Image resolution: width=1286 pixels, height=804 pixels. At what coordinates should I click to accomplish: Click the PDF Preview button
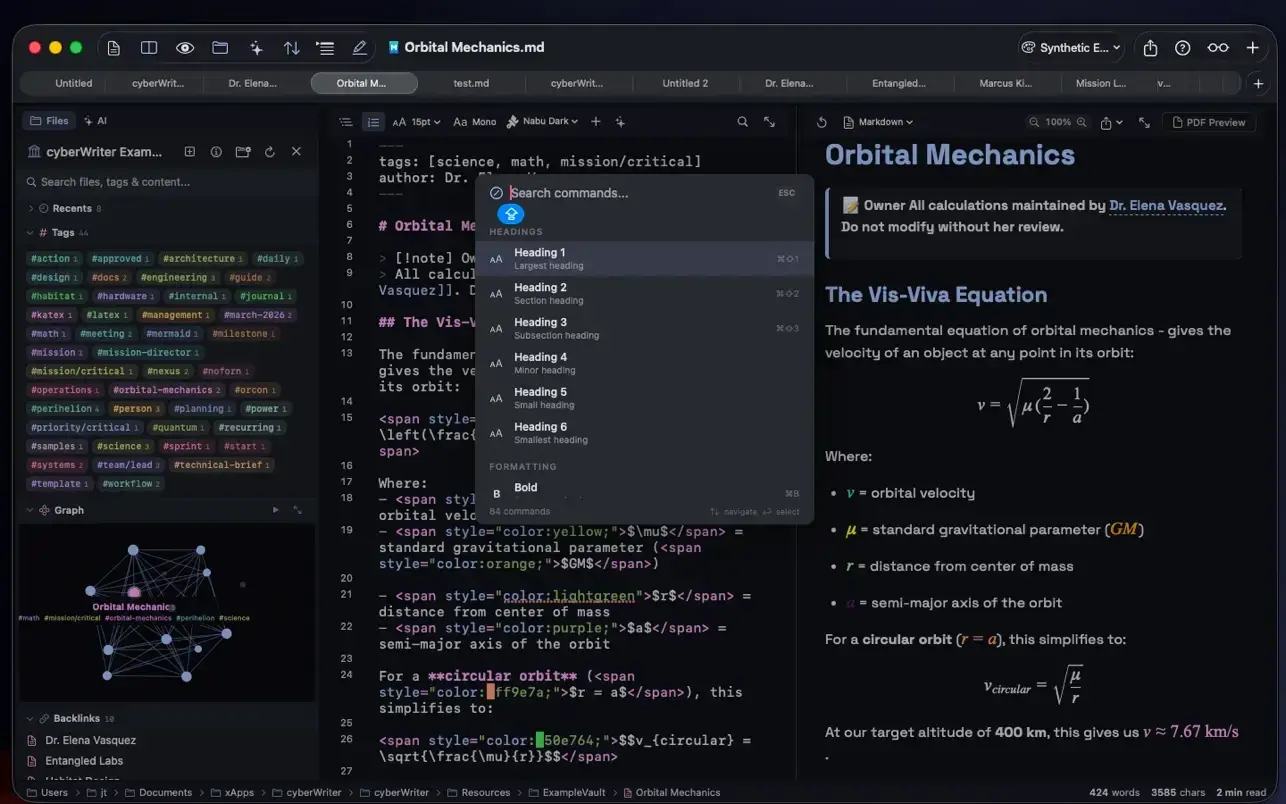tap(1208, 122)
